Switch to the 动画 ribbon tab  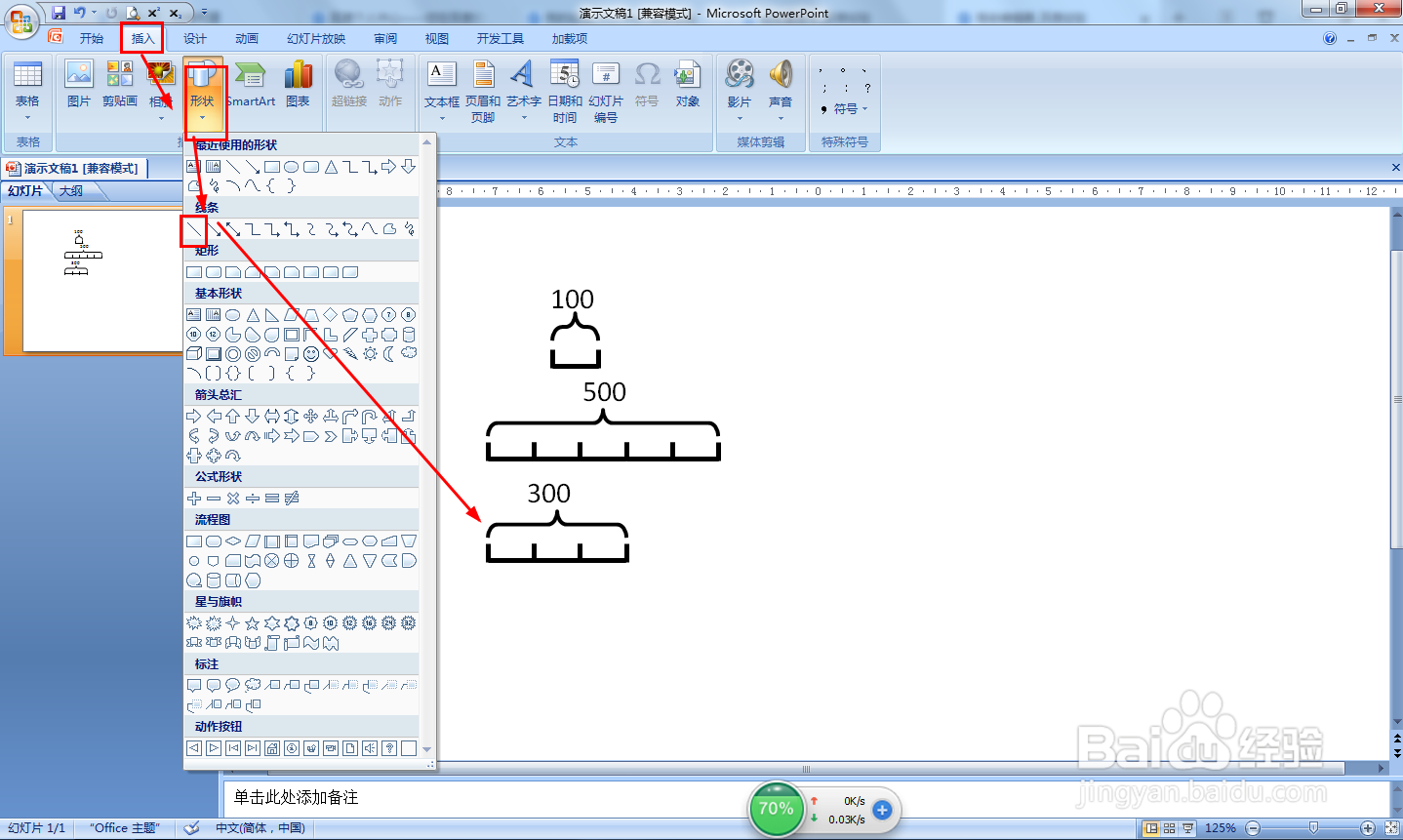(247, 38)
